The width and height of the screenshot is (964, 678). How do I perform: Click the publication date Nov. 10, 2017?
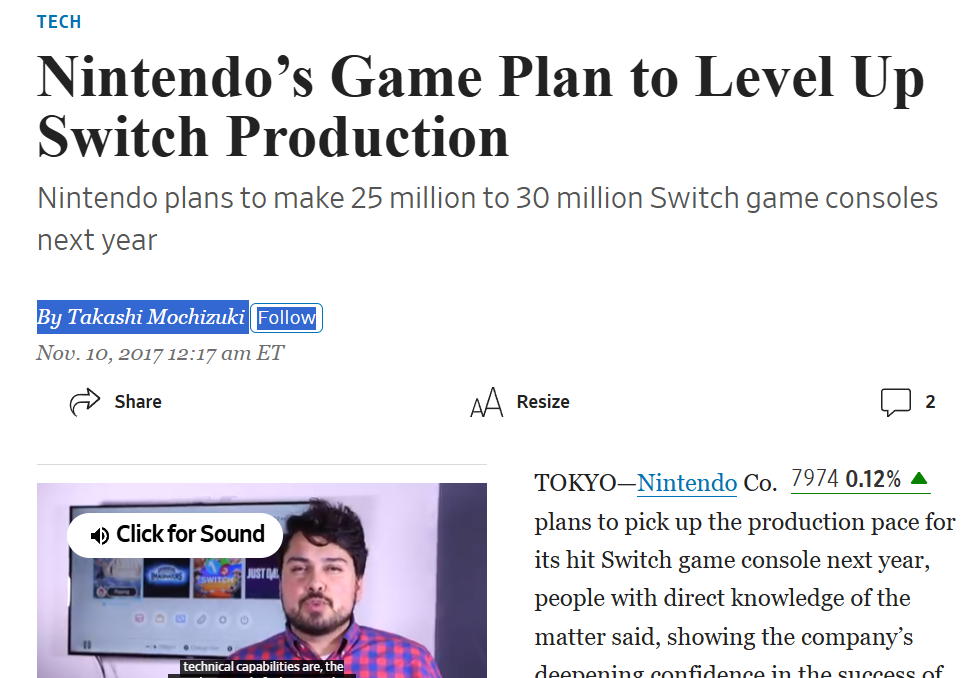(160, 353)
